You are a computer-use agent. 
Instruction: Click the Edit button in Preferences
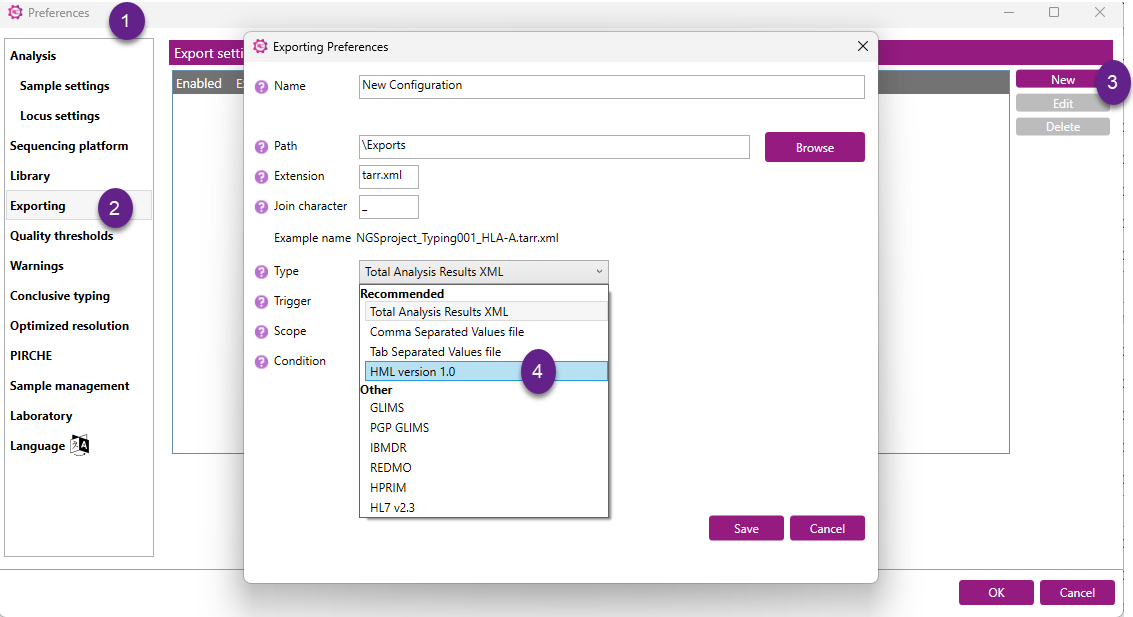pyautogui.click(x=1062, y=103)
